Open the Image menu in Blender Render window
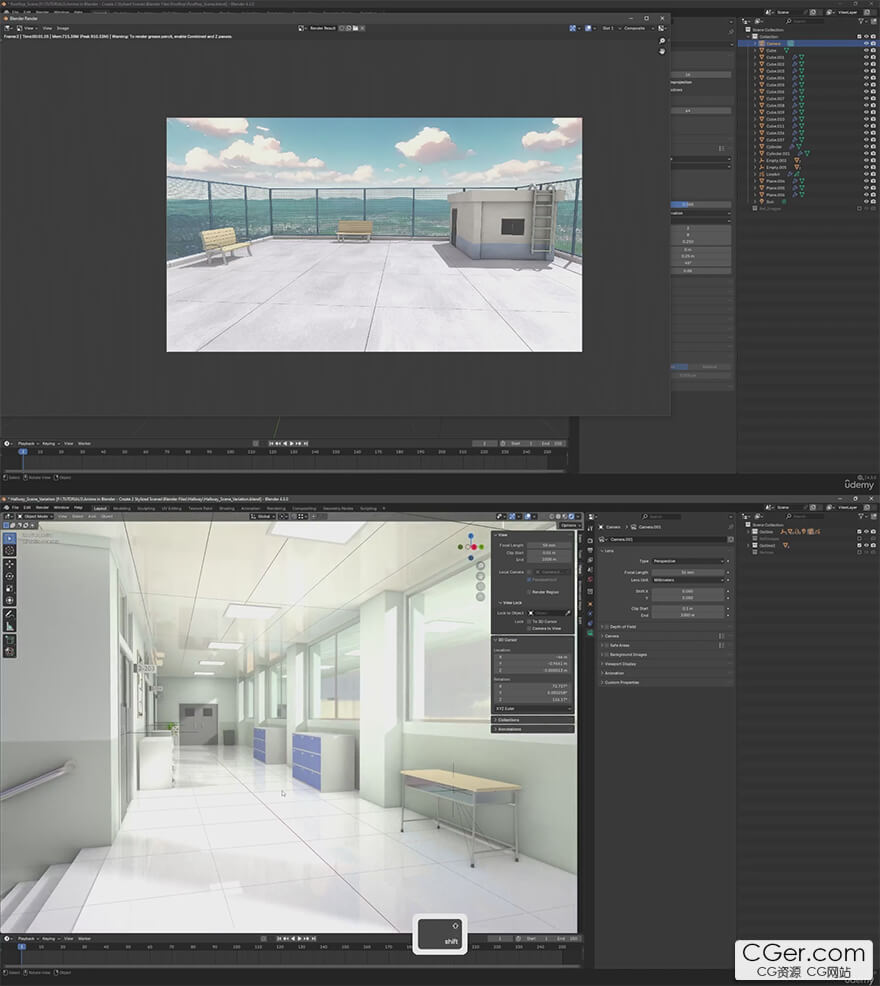 (63, 28)
